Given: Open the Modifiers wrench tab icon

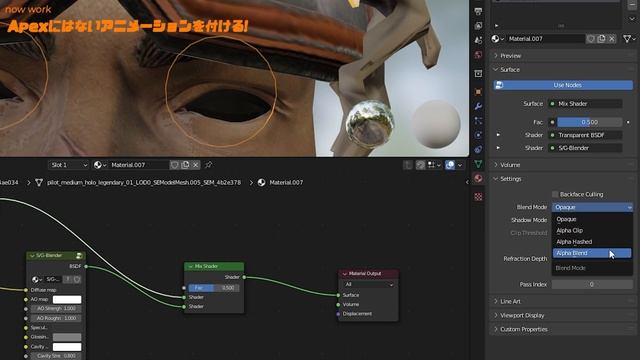Looking at the screenshot, I should pos(478,106).
